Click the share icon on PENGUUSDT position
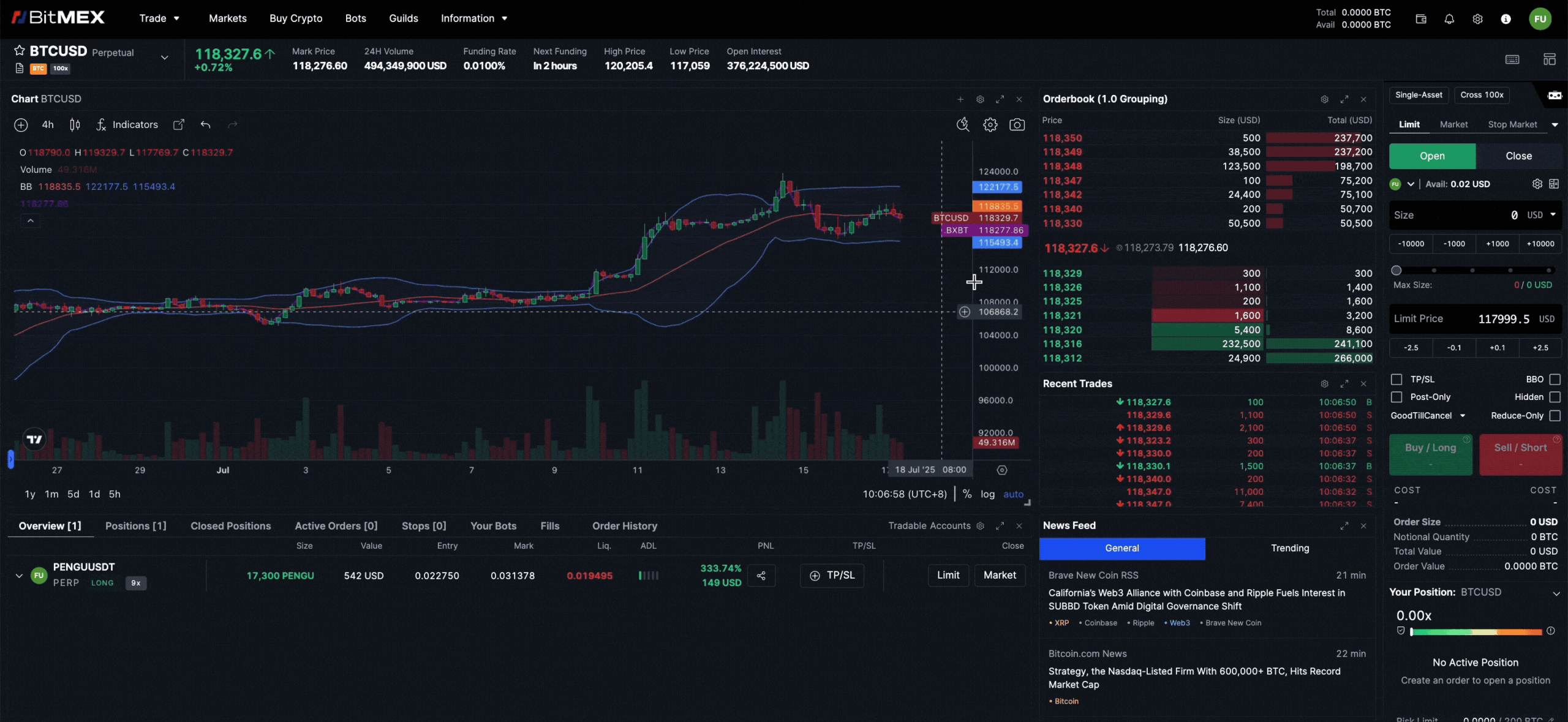 pos(761,576)
